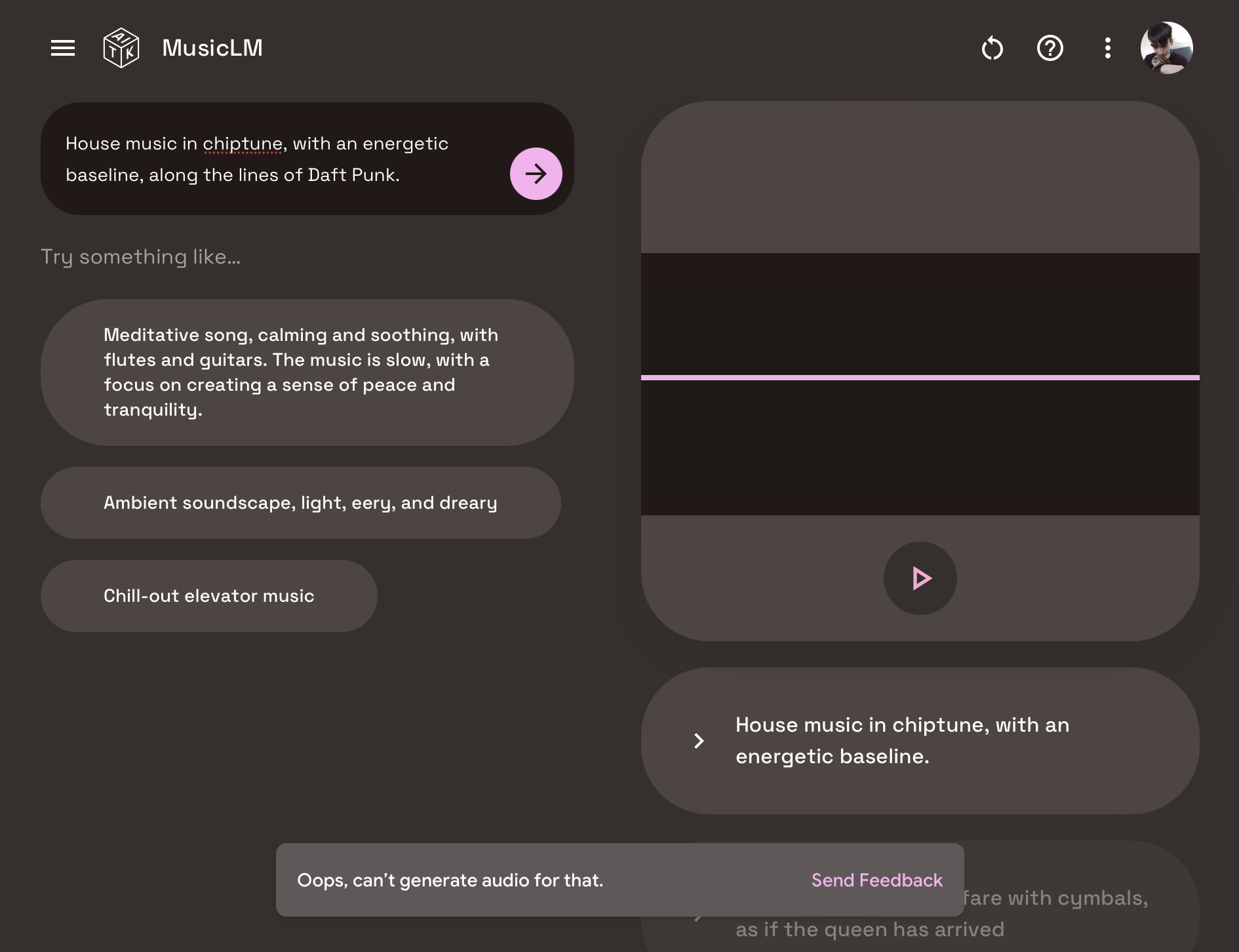Click Send Feedback on the error toast
Image resolution: width=1239 pixels, height=952 pixels.
[876, 880]
